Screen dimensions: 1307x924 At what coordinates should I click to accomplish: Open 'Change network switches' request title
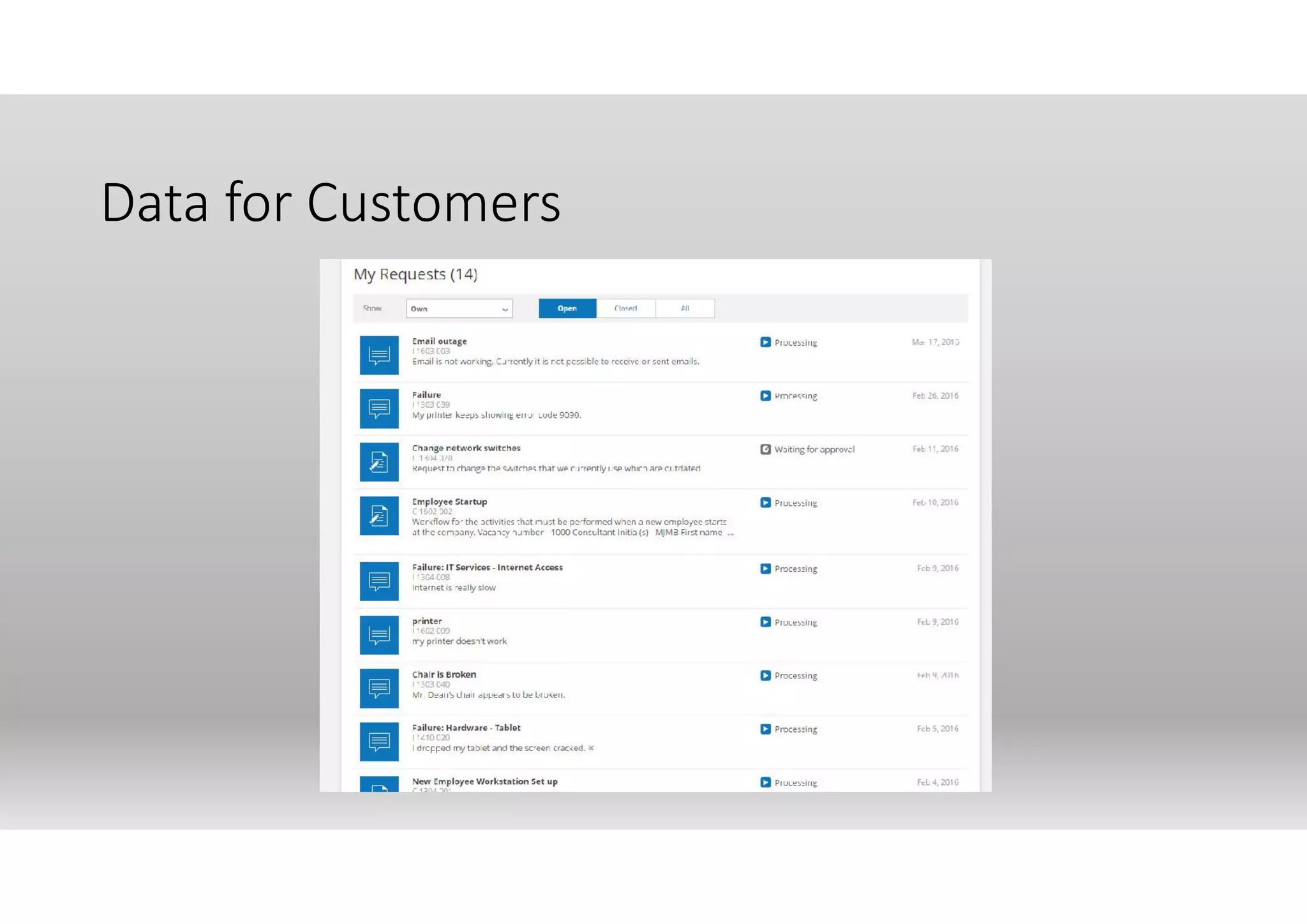pos(466,448)
